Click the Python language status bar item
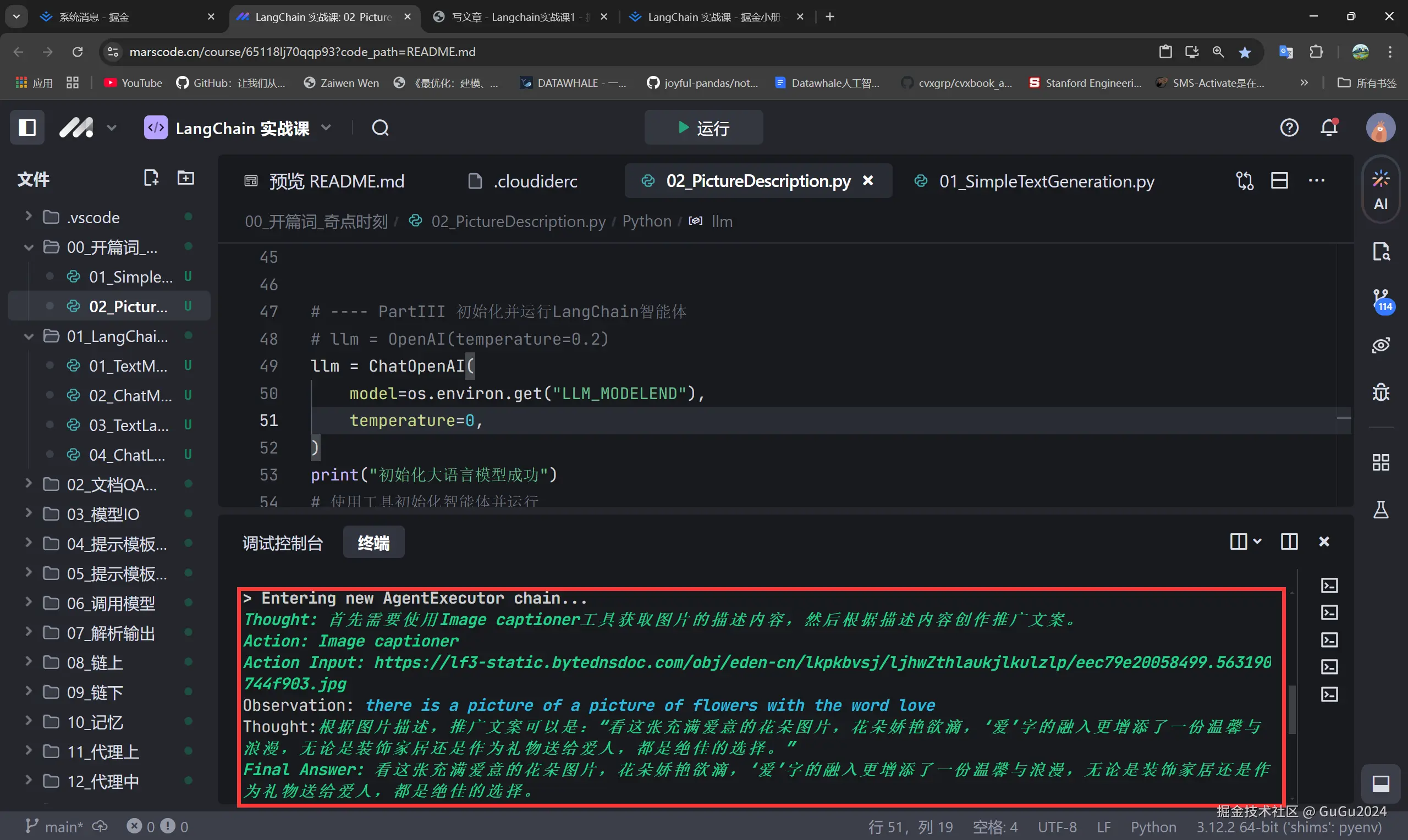Image resolution: width=1408 pixels, height=840 pixels. click(x=1153, y=827)
